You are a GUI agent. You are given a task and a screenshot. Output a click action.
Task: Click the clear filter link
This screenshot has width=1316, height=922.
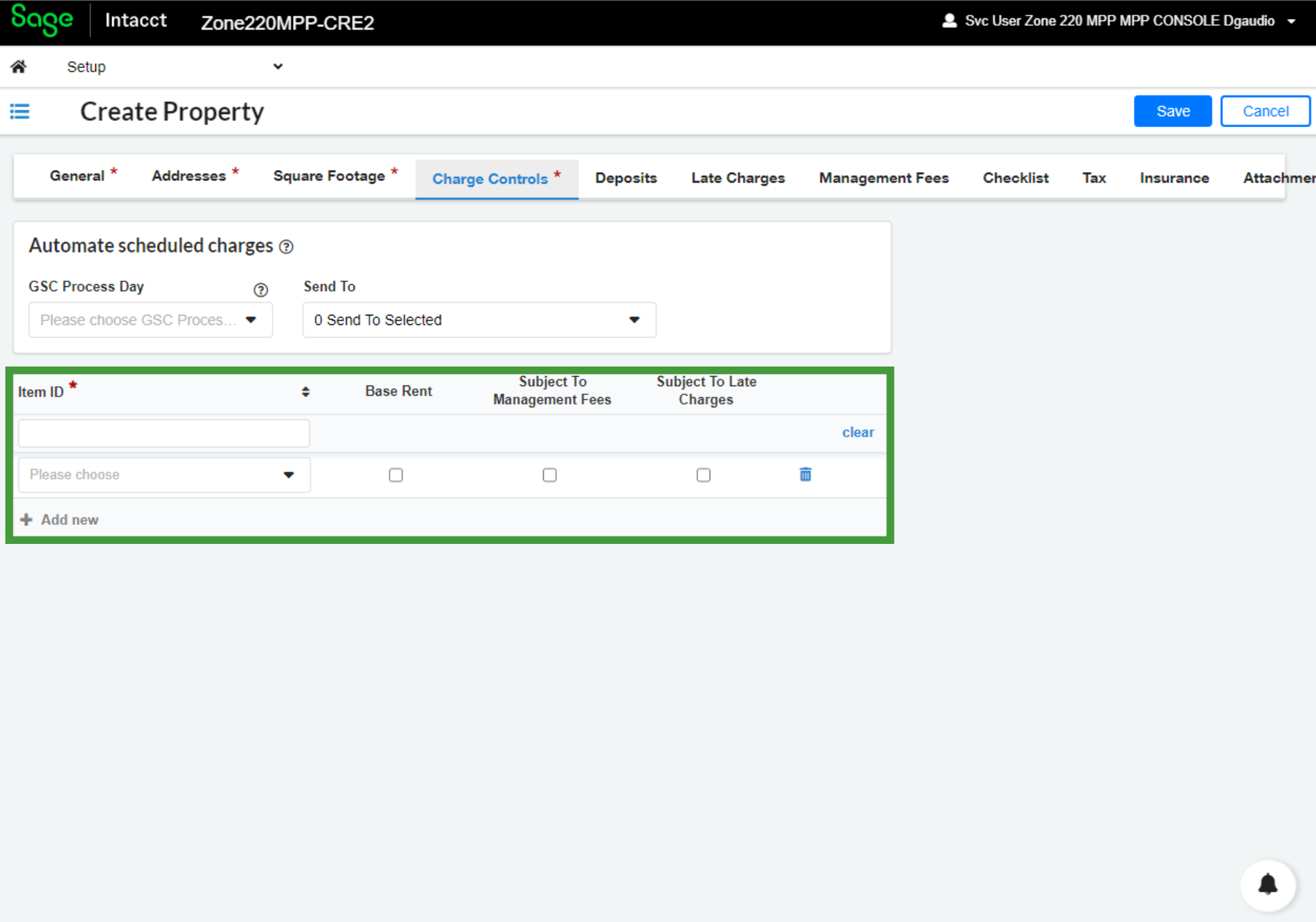pyautogui.click(x=858, y=432)
